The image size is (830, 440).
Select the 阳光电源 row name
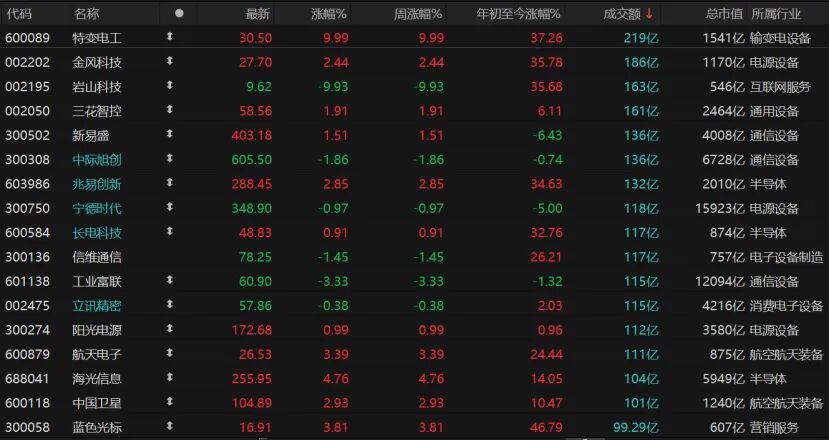[x=97, y=330]
